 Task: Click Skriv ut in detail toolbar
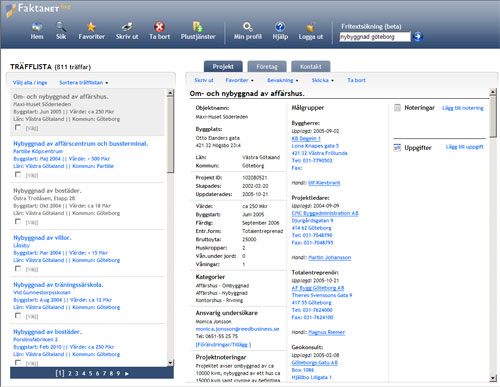(x=204, y=80)
